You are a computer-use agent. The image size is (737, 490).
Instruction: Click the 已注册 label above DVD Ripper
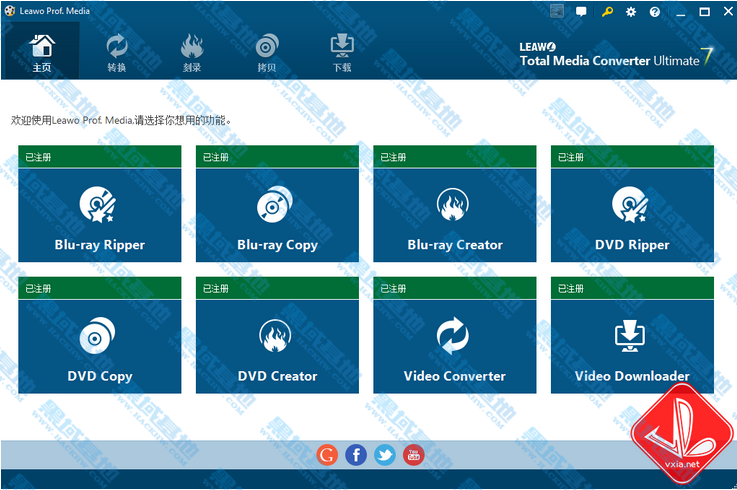point(571,157)
